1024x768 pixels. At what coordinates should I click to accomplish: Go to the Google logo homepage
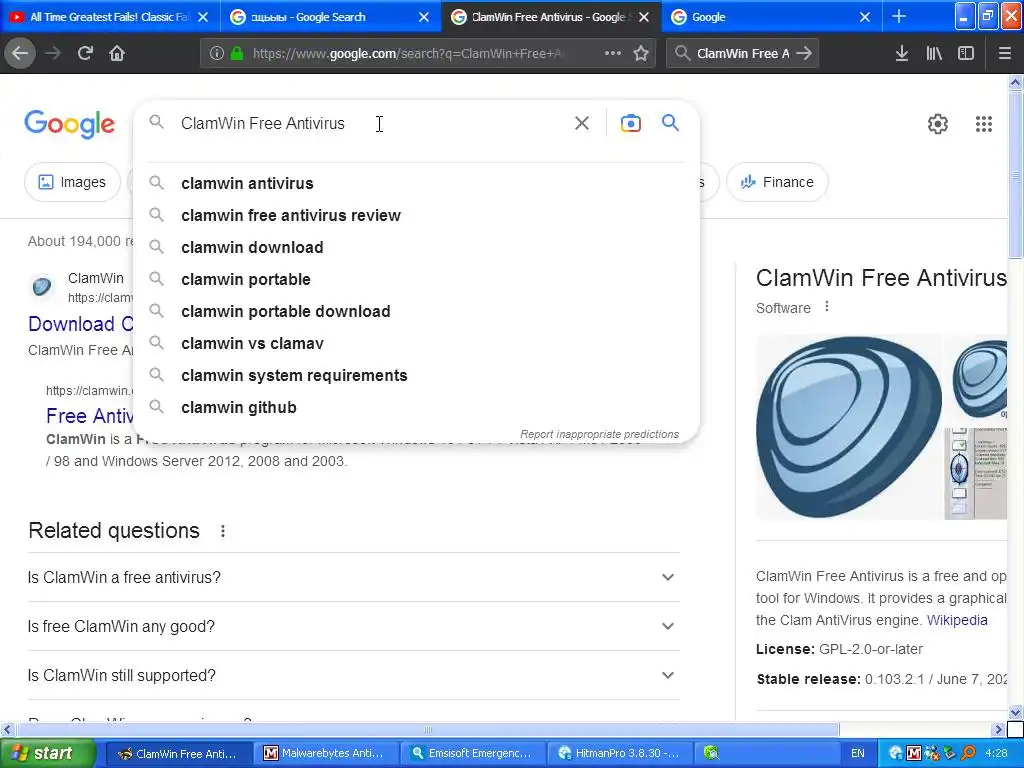pos(69,124)
